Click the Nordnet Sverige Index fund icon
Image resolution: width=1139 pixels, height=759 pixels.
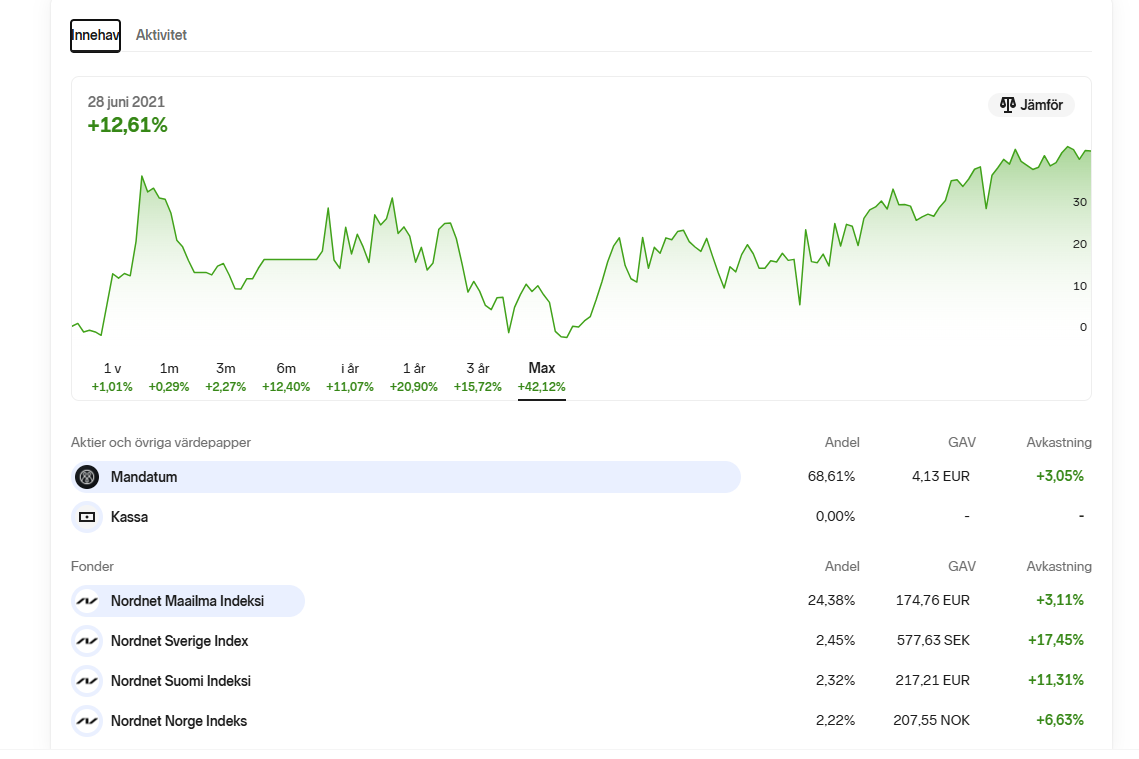click(87, 641)
